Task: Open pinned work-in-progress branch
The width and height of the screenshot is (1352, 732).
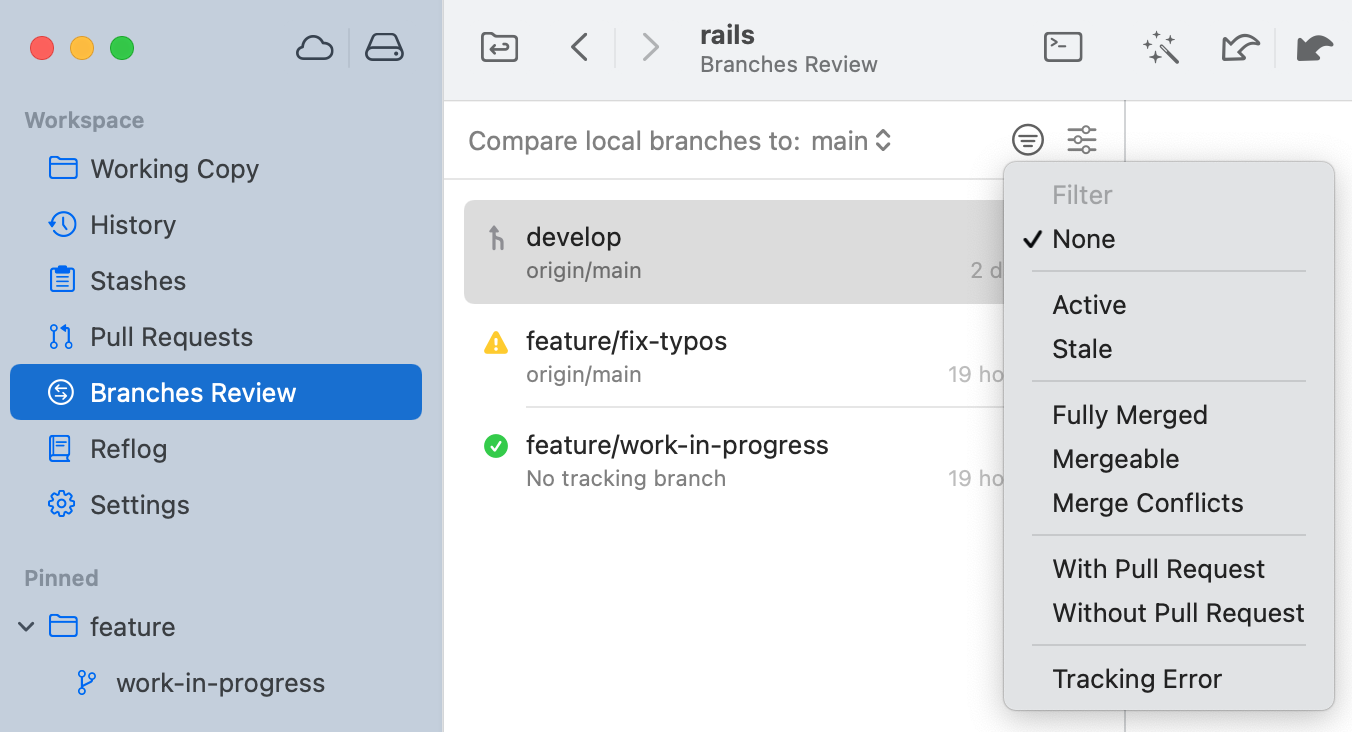Action: tap(220, 683)
